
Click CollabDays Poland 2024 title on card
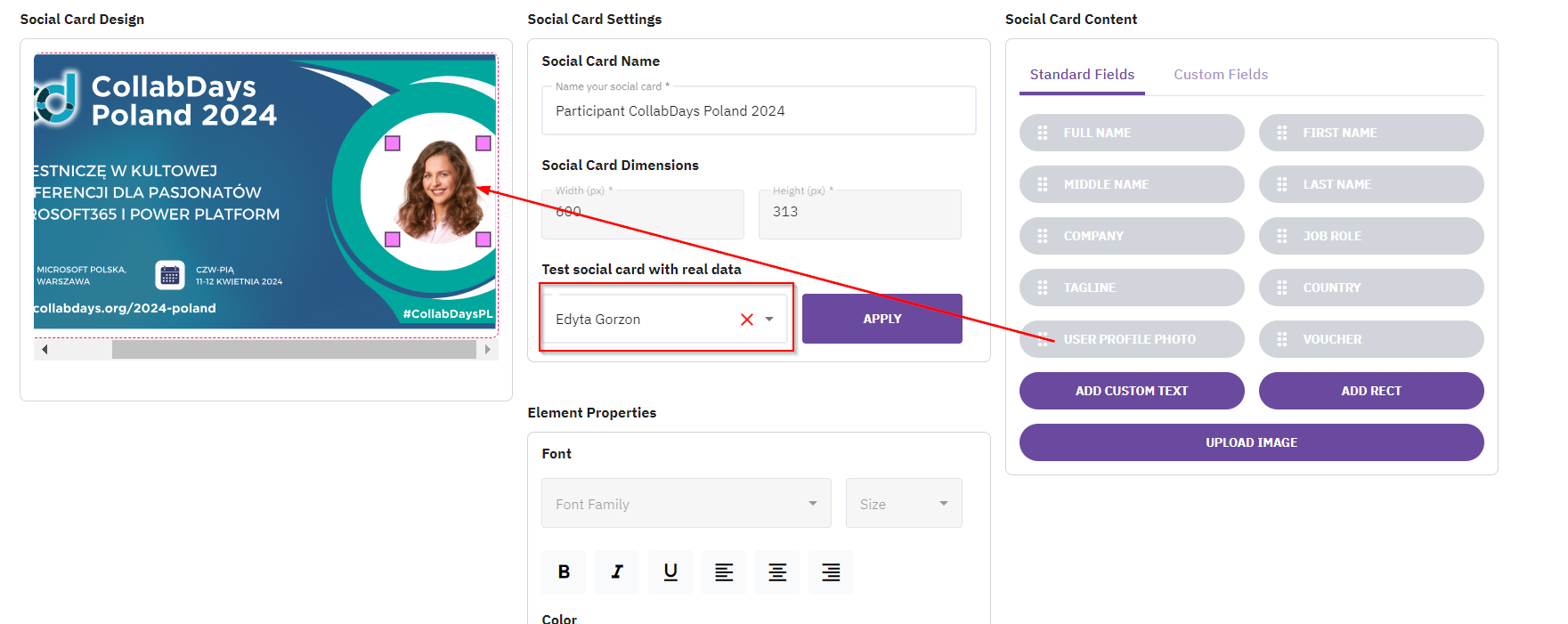coord(184,101)
